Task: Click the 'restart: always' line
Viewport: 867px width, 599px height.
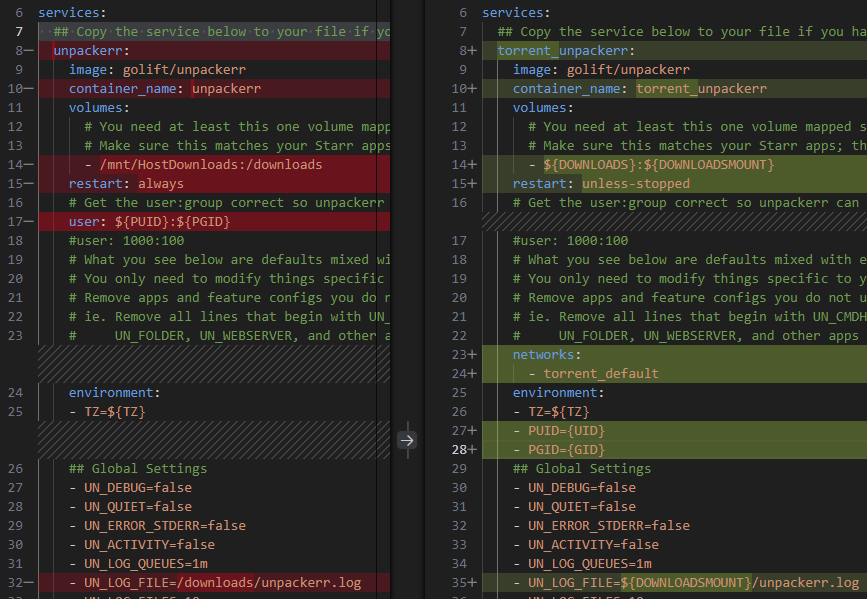Action: (x=126, y=184)
